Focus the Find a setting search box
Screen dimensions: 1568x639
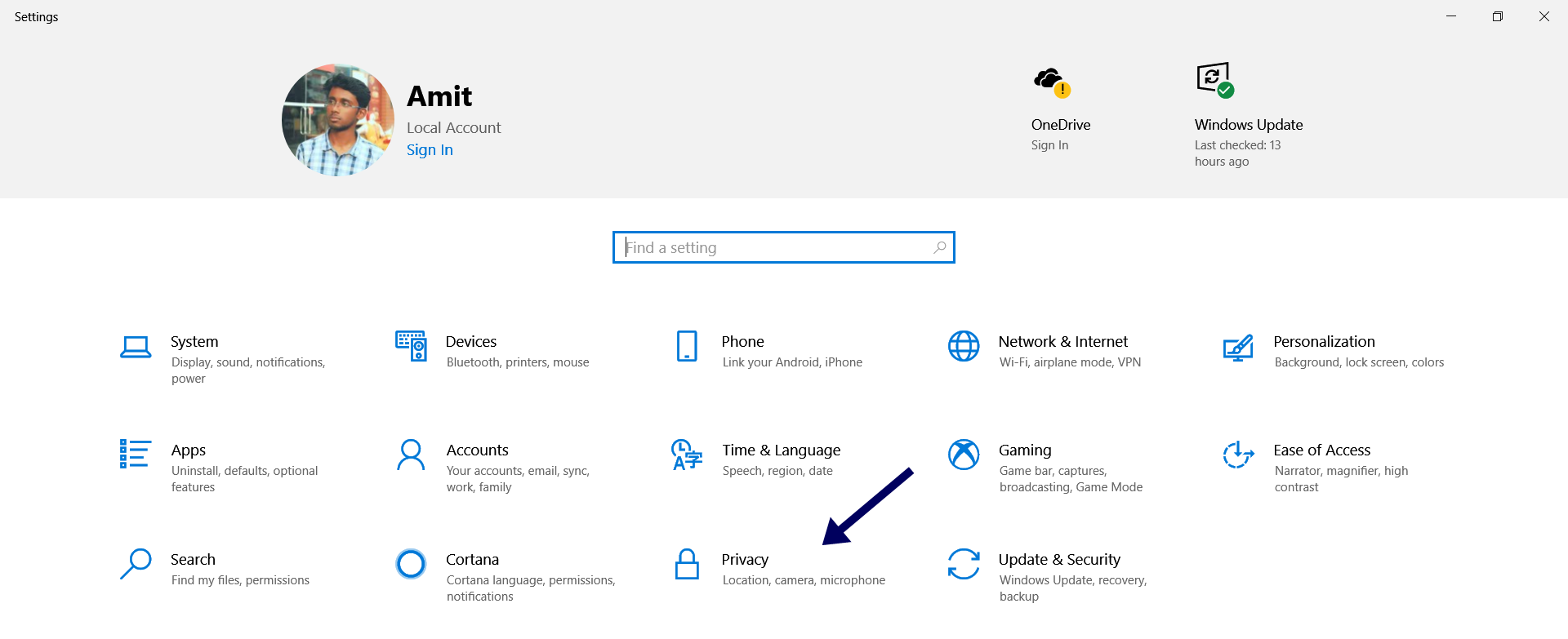784,247
